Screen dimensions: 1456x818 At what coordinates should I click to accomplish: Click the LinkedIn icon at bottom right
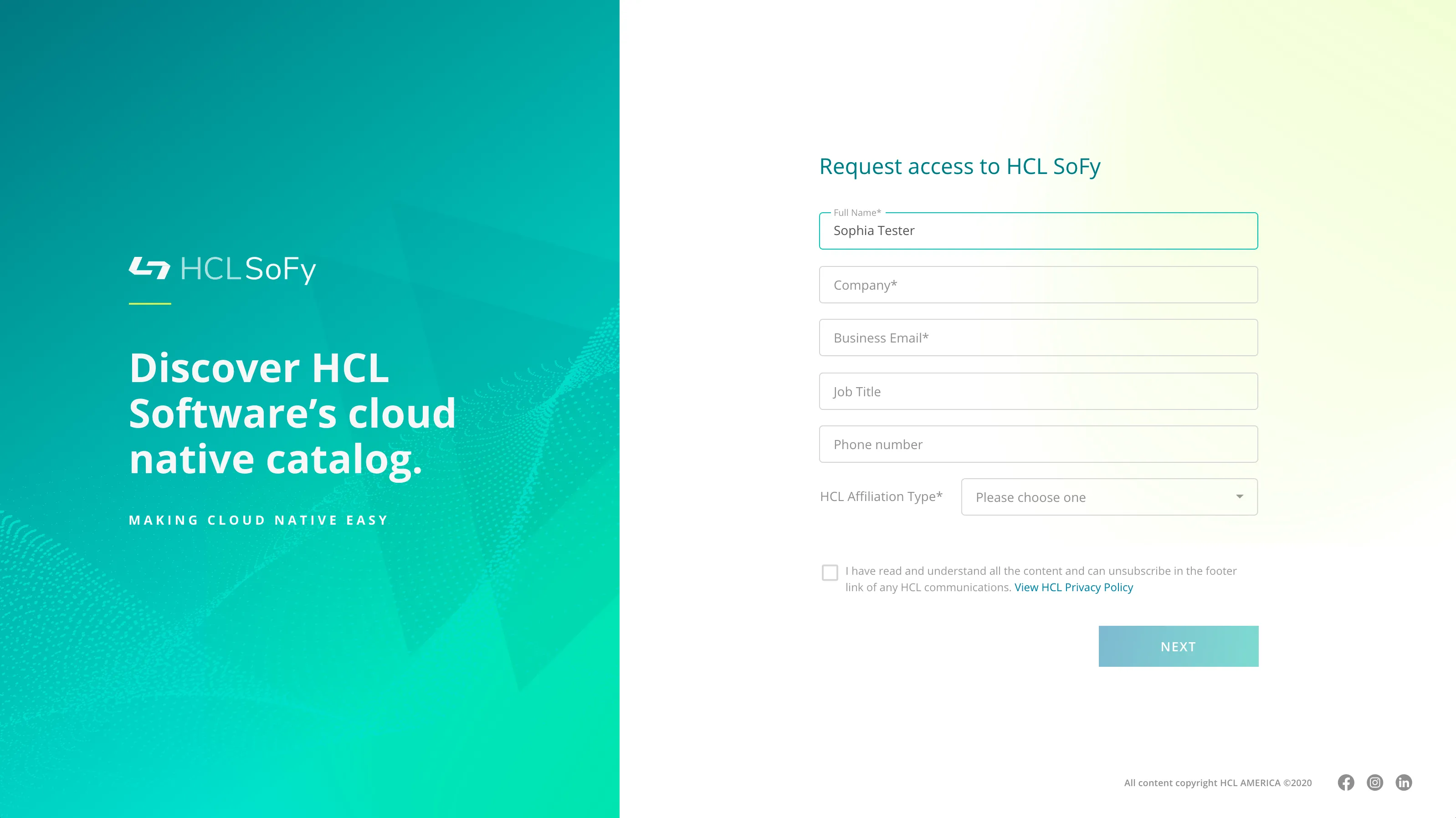point(1405,783)
